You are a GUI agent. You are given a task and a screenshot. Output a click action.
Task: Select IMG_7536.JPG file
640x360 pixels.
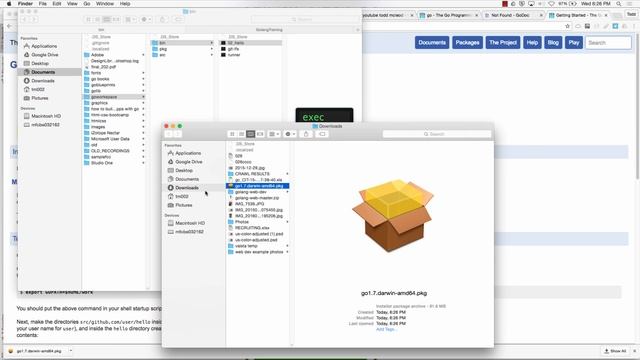click(x=249, y=204)
